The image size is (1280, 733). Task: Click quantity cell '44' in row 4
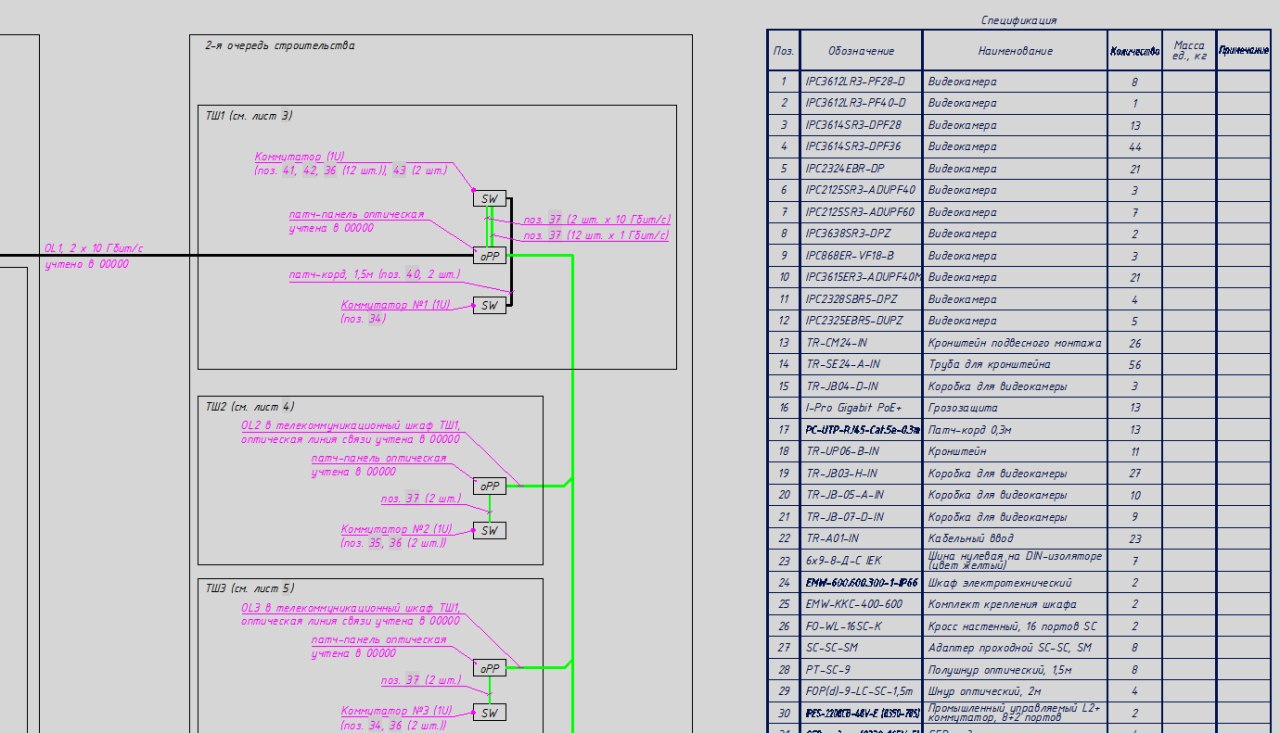1134,147
